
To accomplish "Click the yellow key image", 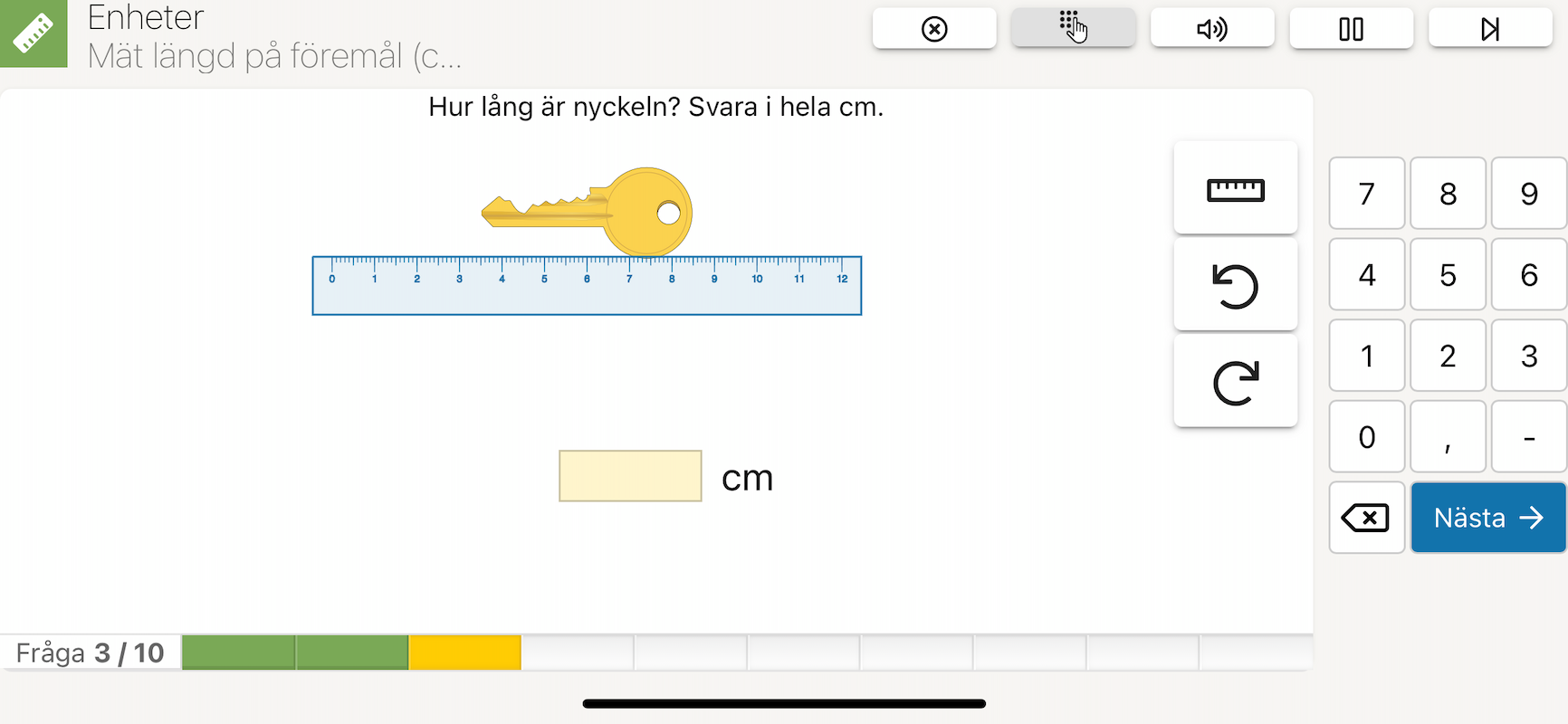I will pyautogui.click(x=587, y=212).
